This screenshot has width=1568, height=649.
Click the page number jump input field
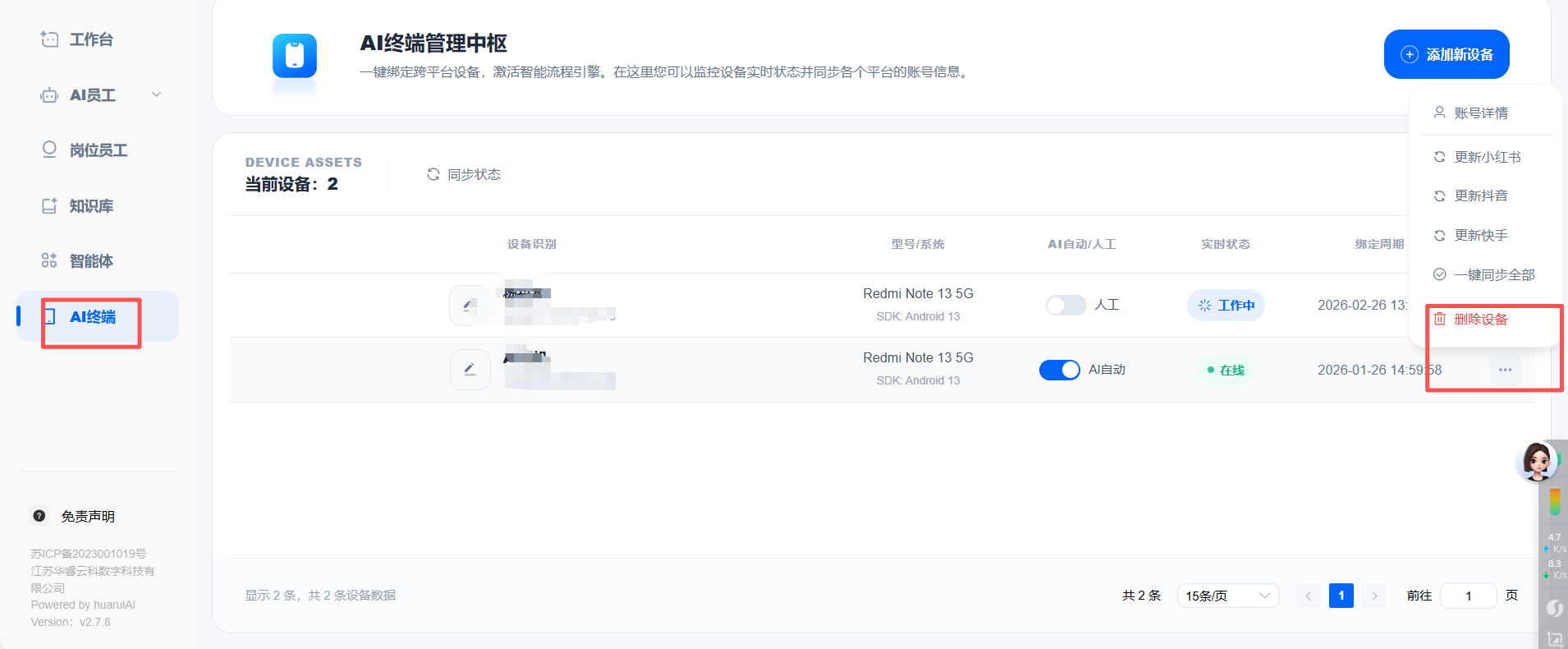[x=1468, y=596]
